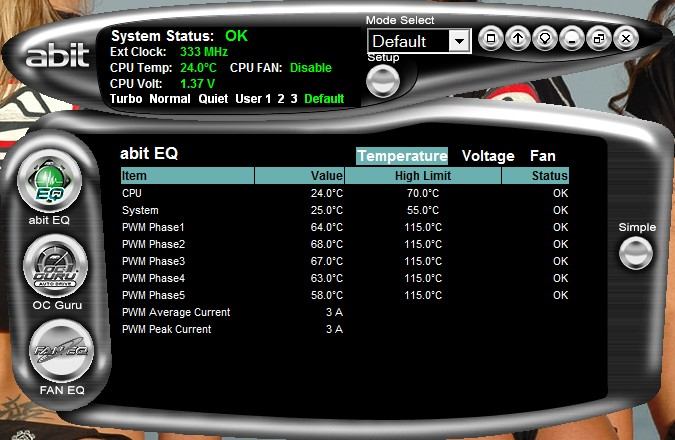Click the CPU Volt 1.37 V reading
The height and width of the screenshot is (440, 675).
click(197, 84)
